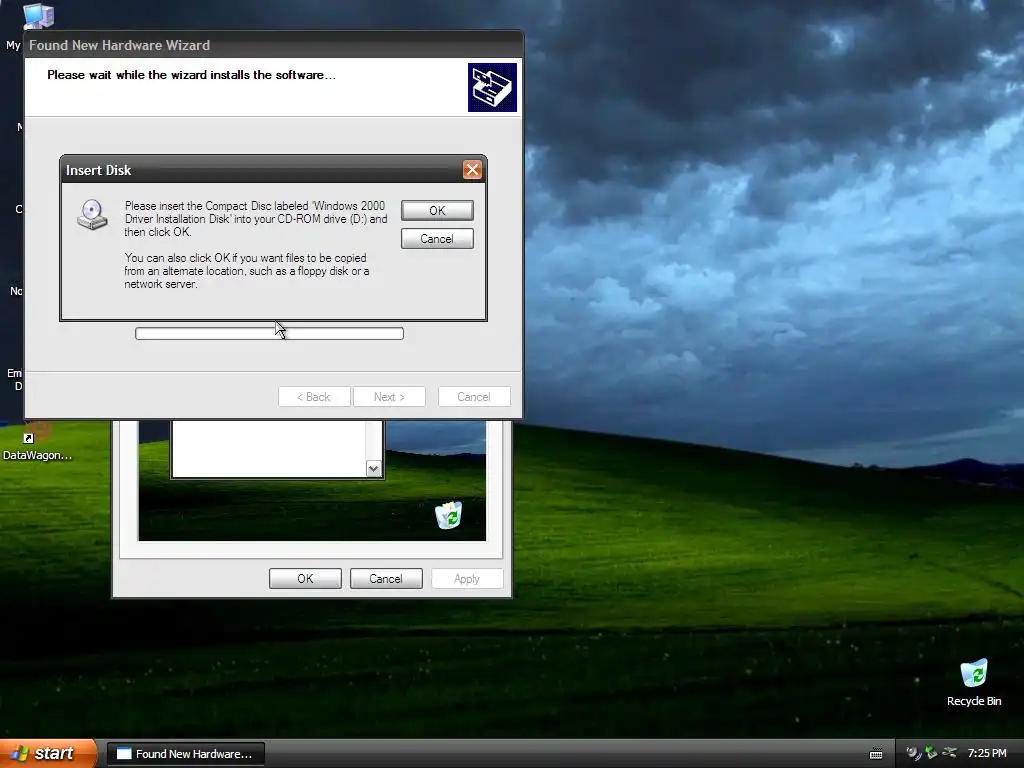Click the install progress bar in wizard

click(x=269, y=334)
